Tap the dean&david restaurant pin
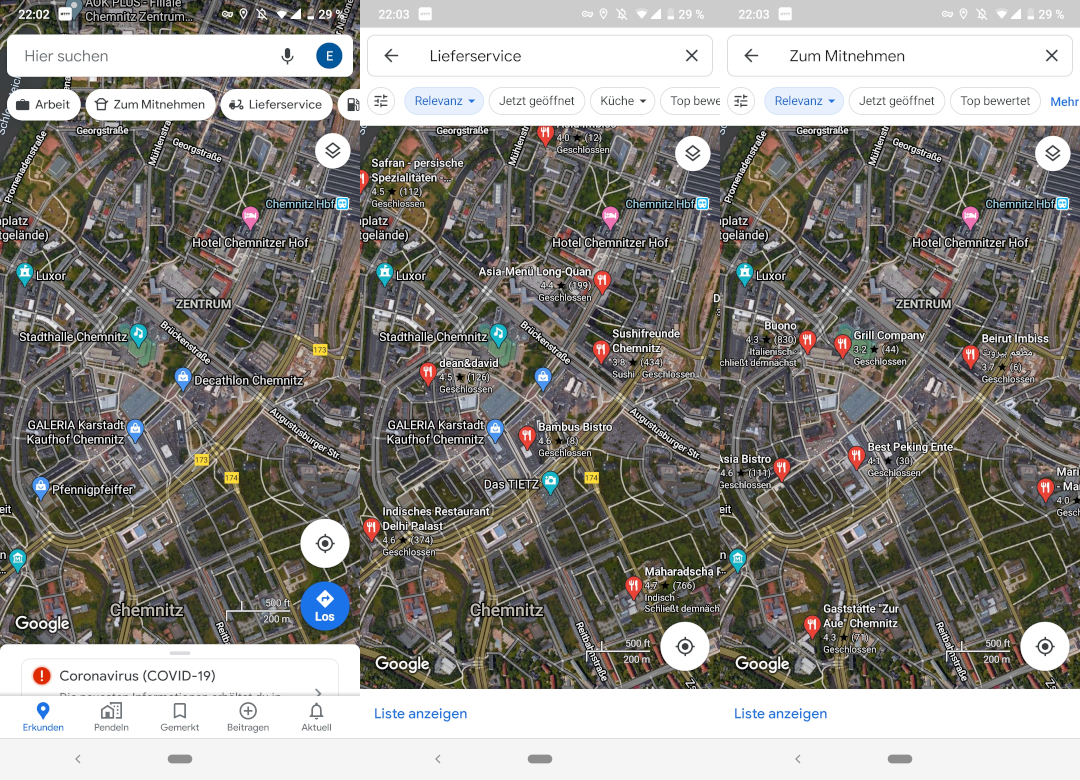The width and height of the screenshot is (1080, 780). [428, 373]
